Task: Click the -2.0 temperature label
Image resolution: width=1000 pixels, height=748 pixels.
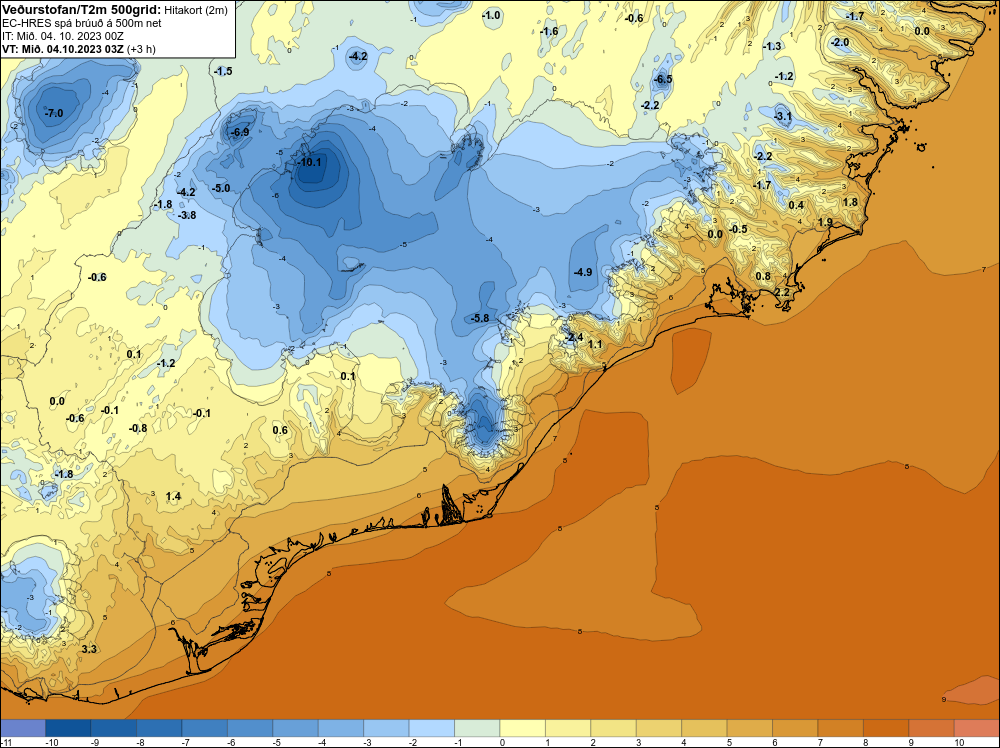Action: click(840, 43)
